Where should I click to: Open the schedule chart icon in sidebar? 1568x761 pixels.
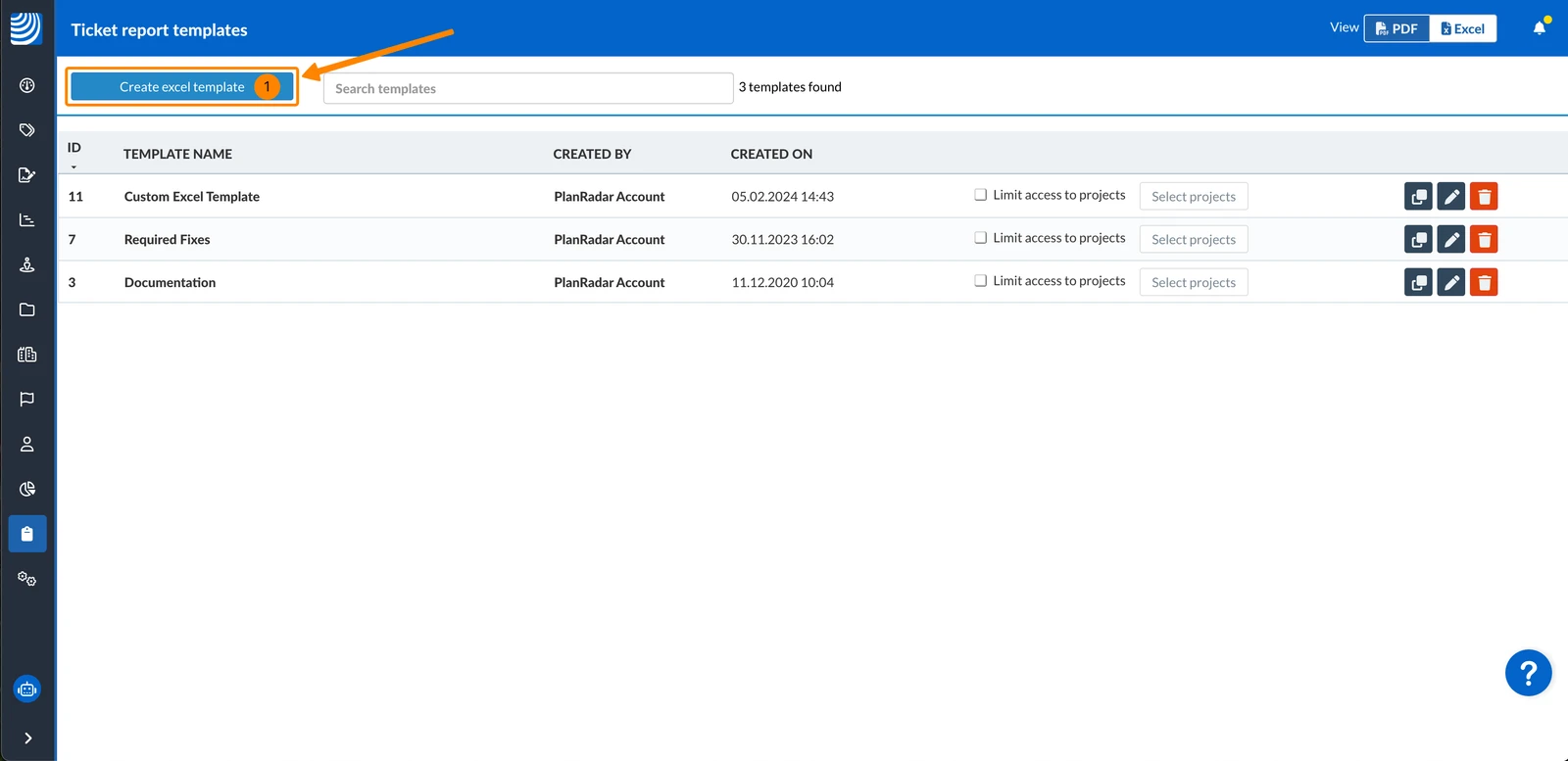(27, 220)
